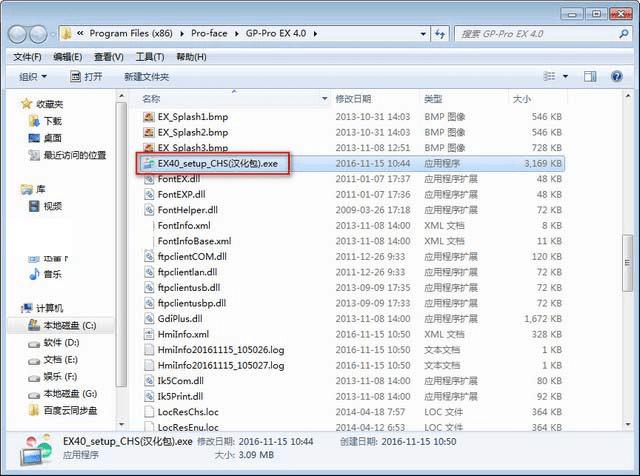Expand the chevron after Pro-face breadcrumb
The image size is (640, 476).
(x=237, y=33)
